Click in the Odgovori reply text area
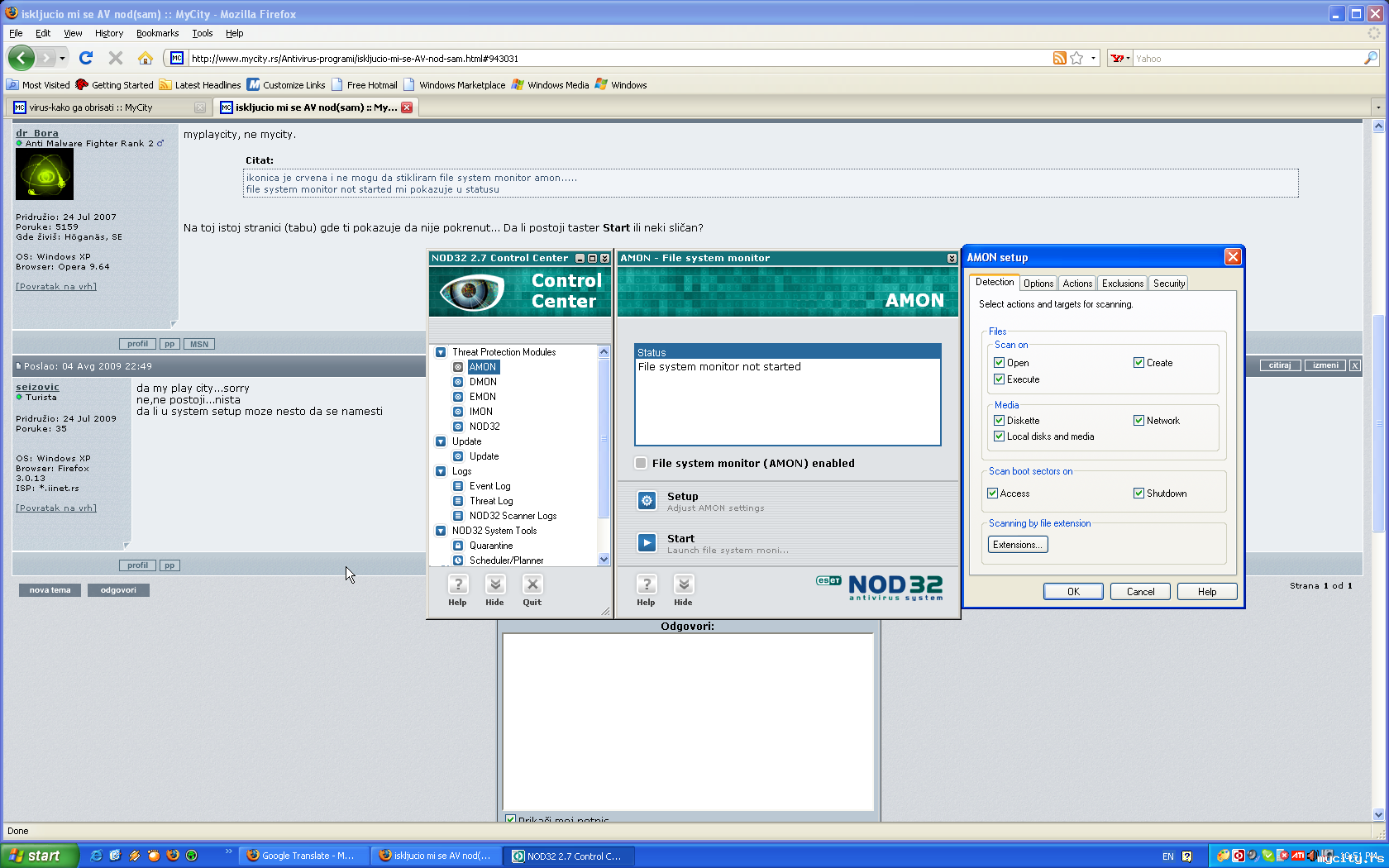The image size is (1389, 868). (688, 723)
